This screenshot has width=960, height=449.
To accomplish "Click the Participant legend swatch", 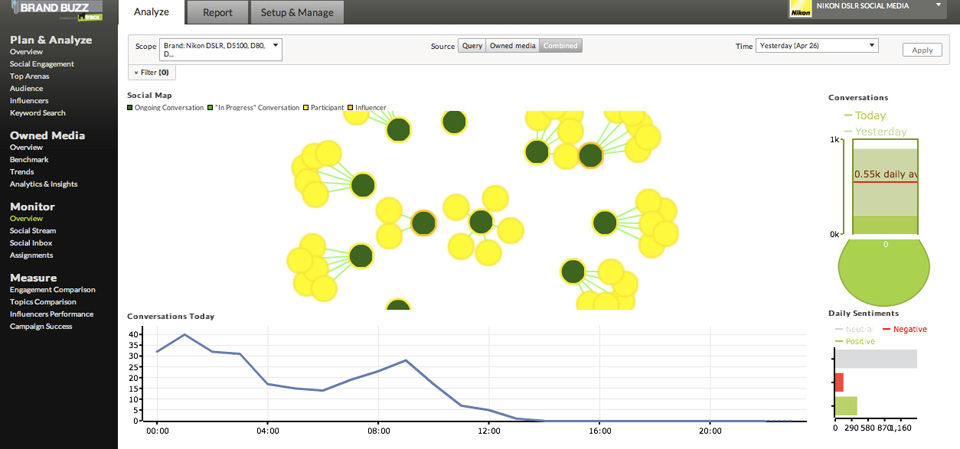I will 306,107.
